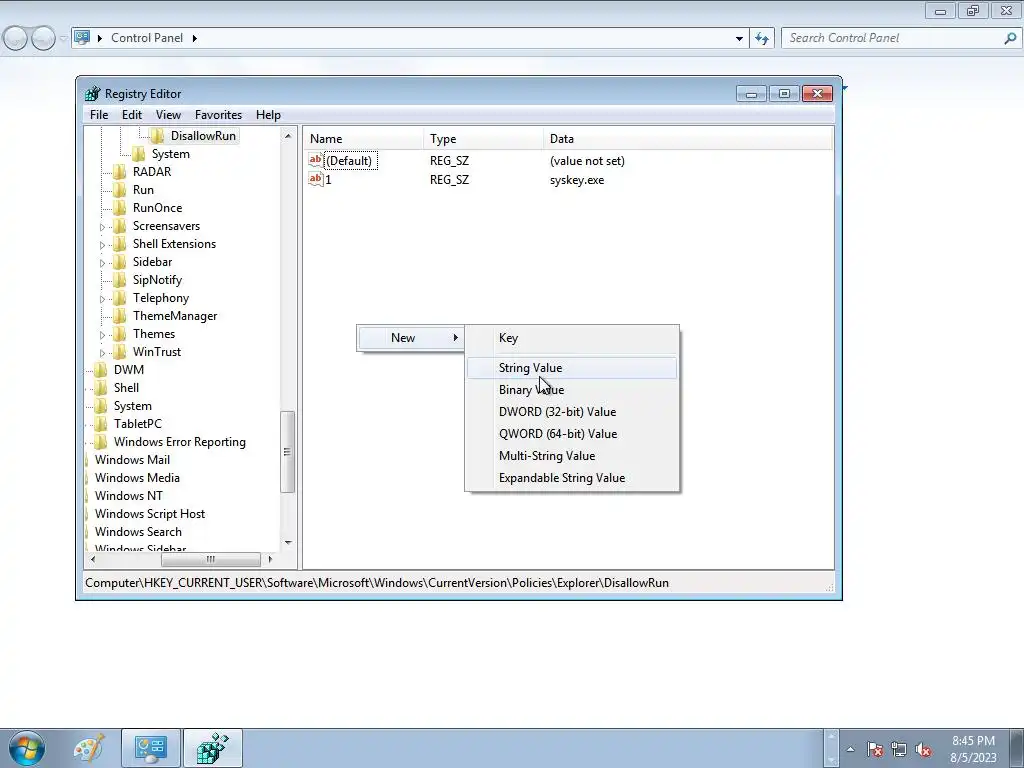The image size is (1024, 768).
Task: Select Windows Script Host key
Action: pos(150,514)
